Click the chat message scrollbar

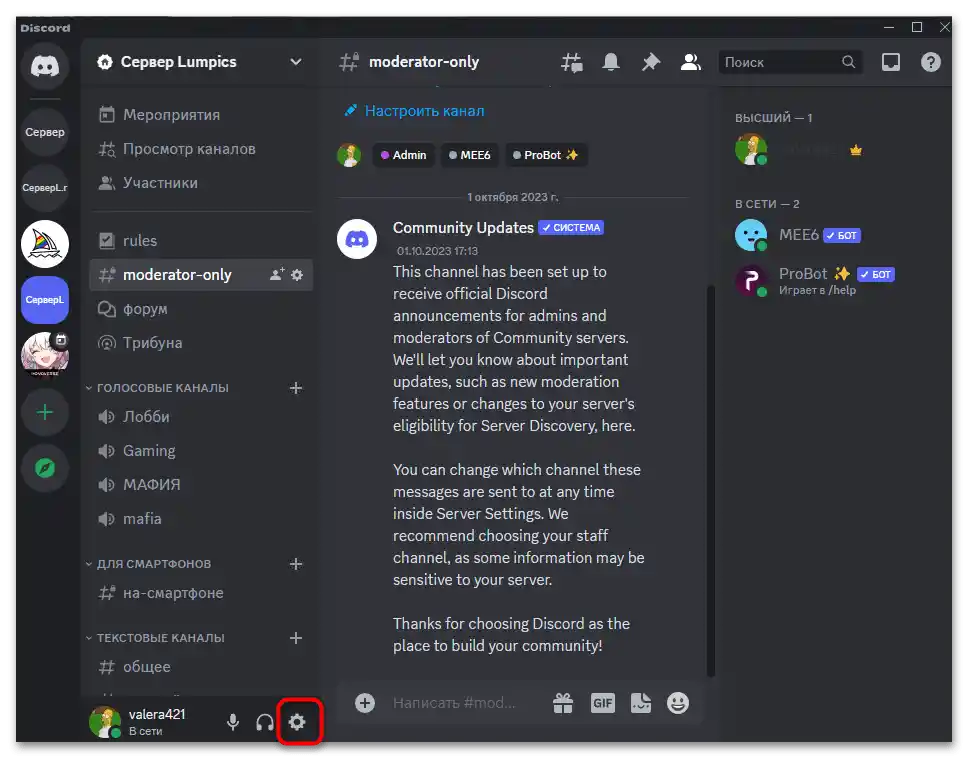tap(711, 481)
